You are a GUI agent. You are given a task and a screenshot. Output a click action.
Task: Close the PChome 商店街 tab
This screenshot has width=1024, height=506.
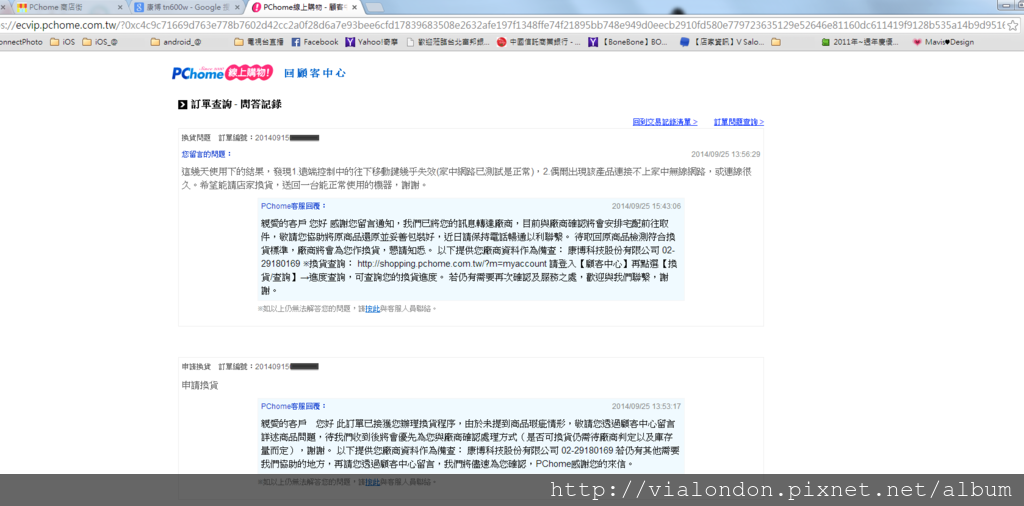click(120, 8)
